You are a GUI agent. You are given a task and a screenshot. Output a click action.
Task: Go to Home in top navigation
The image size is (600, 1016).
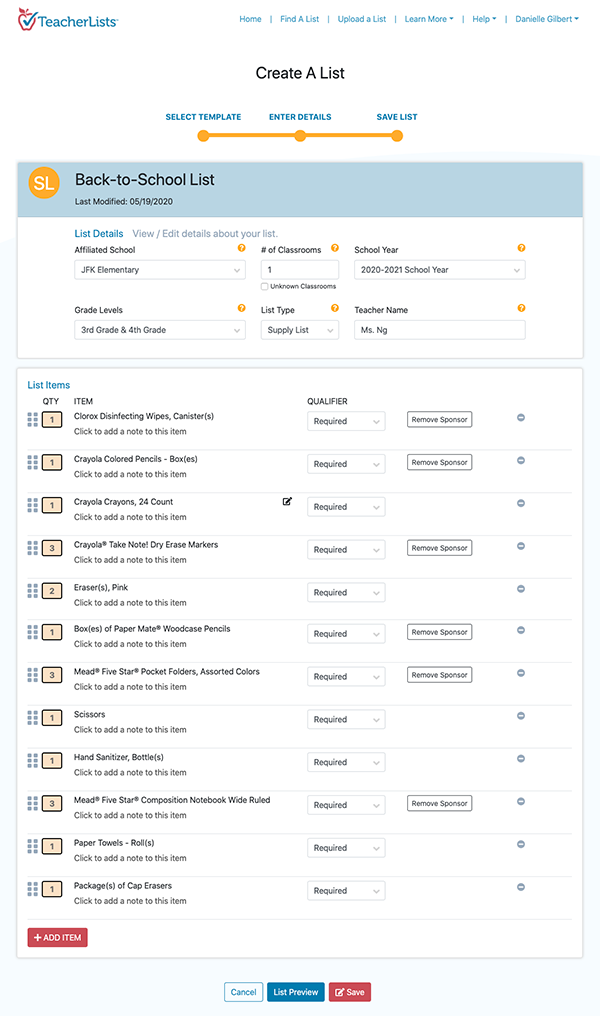(x=250, y=19)
